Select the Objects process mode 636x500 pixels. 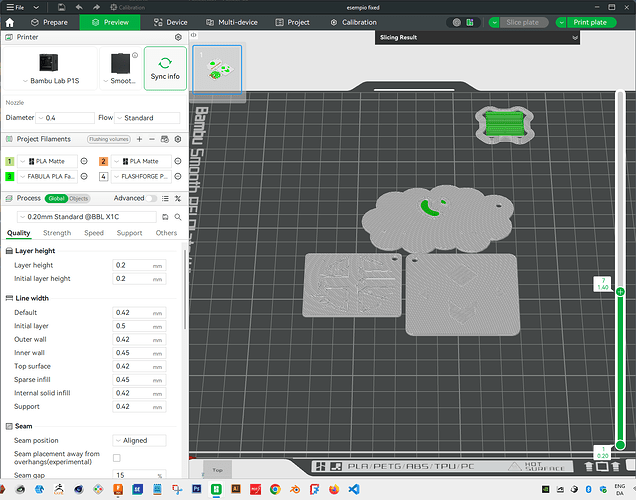(79, 198)
